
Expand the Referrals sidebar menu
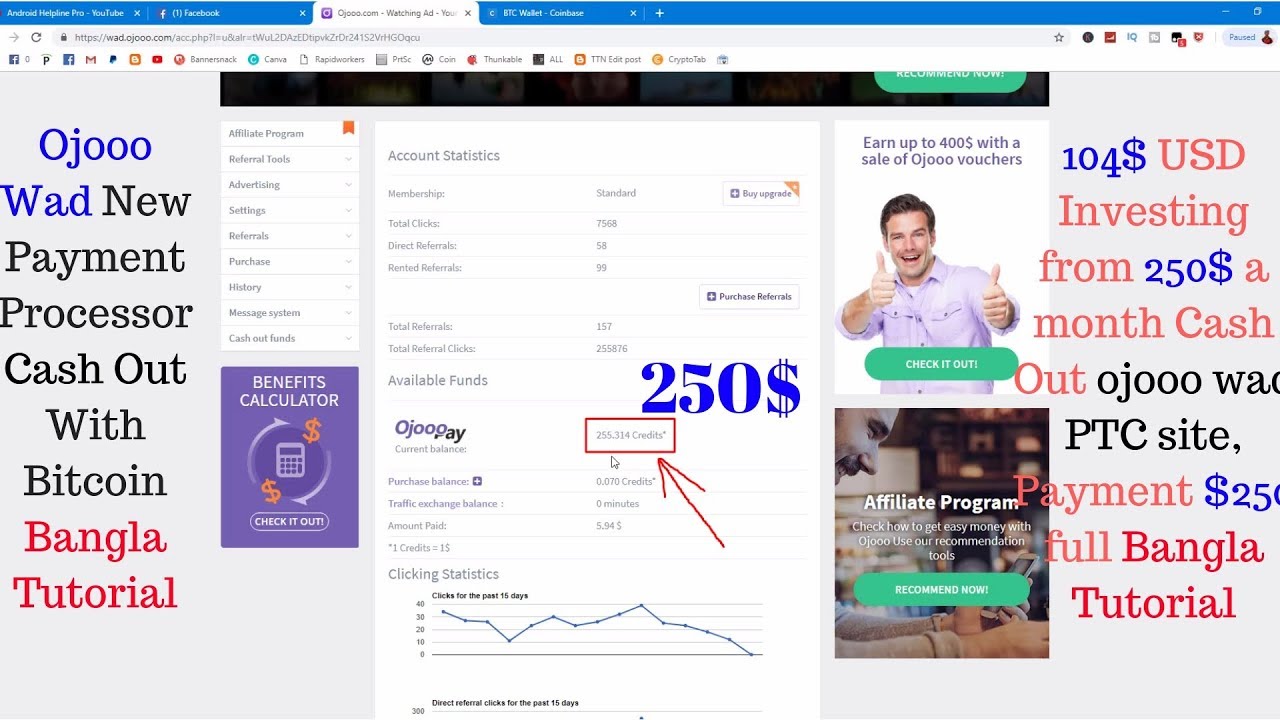(x=289, y=236)
